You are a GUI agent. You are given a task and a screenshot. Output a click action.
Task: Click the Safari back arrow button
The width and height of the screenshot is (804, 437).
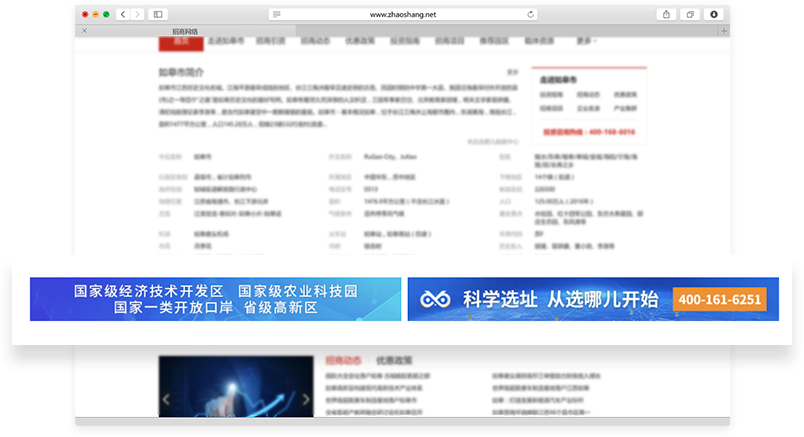123,15
